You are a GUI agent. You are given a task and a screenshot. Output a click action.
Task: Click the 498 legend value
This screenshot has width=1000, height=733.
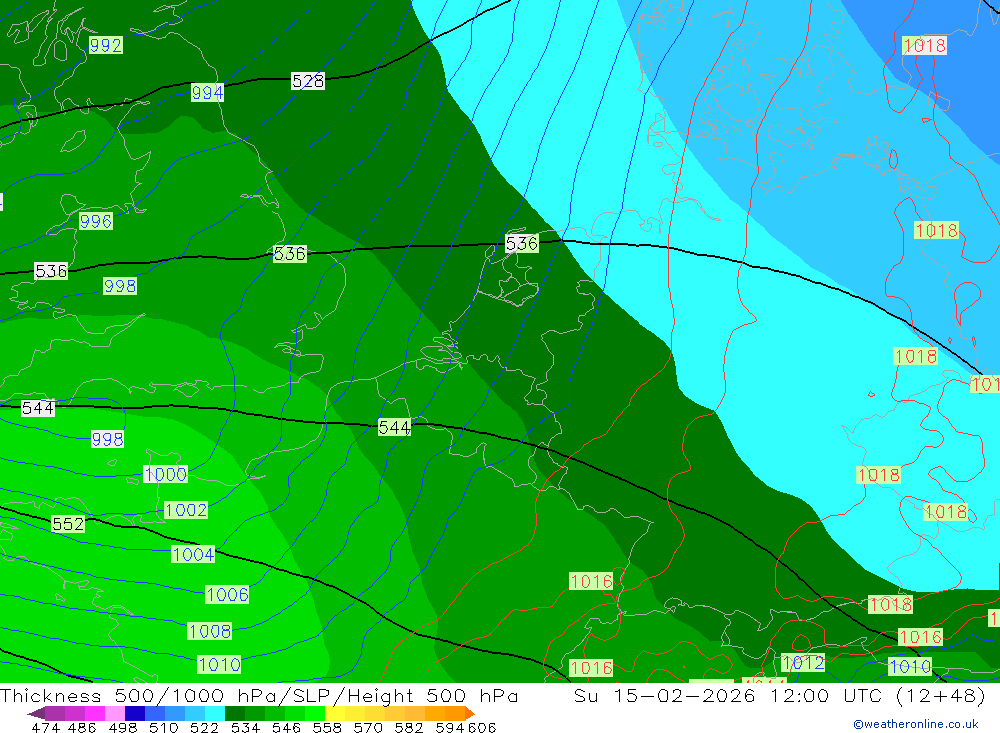(x=123, y=727)
